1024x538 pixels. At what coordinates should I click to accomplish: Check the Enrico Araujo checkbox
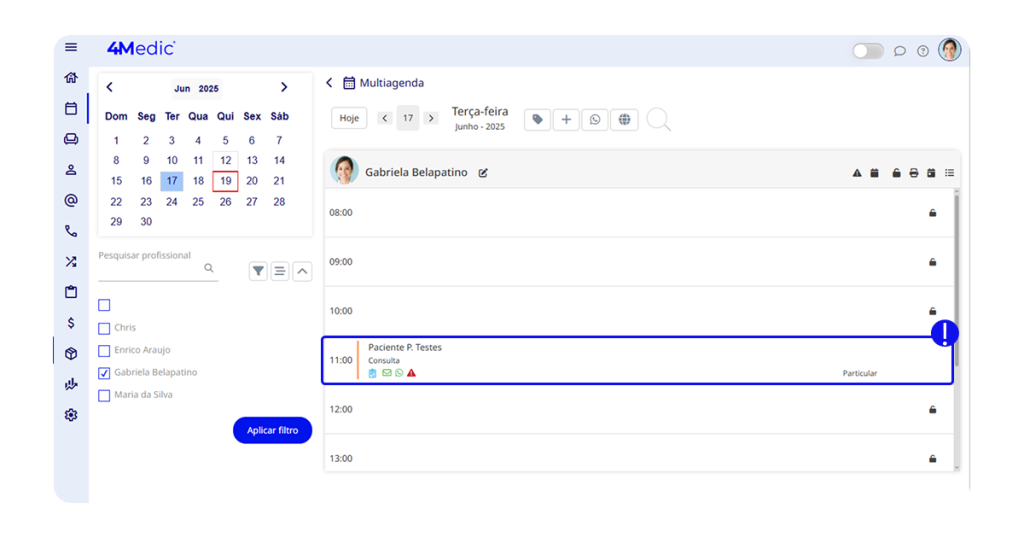pos(104,351)
